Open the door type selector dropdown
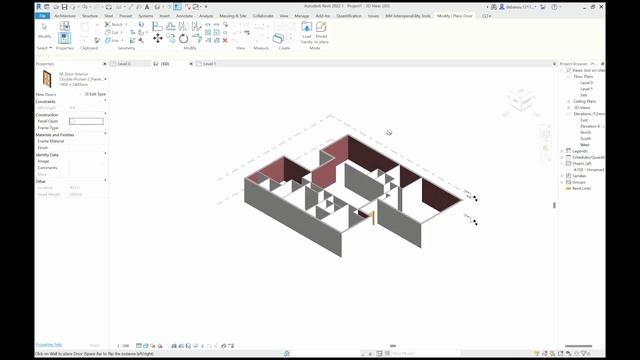The width and height of the screenshot is (640, 360). [106, 79]
